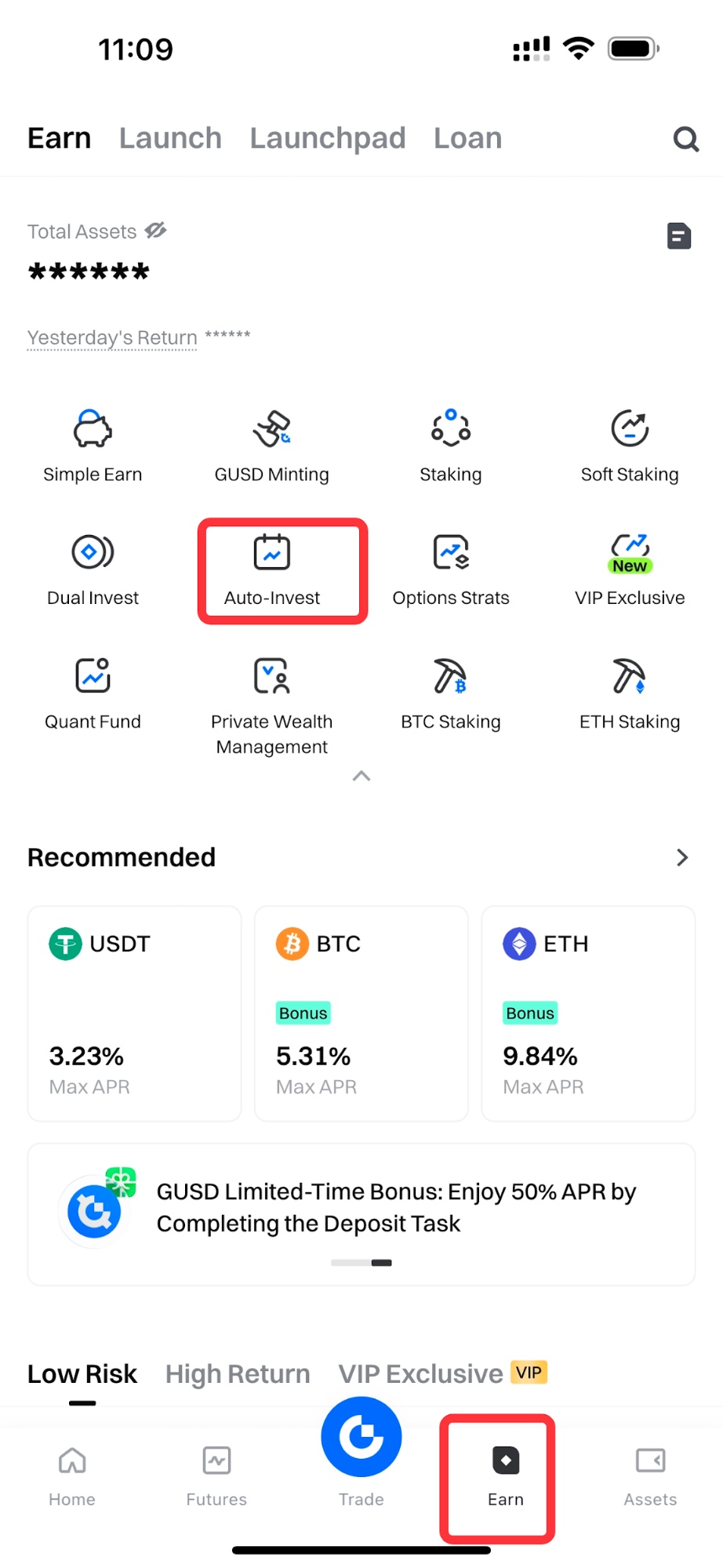Select the Dual Invest icon
This screenshot has height=1568, width=723.
click(x=93, y=552)
